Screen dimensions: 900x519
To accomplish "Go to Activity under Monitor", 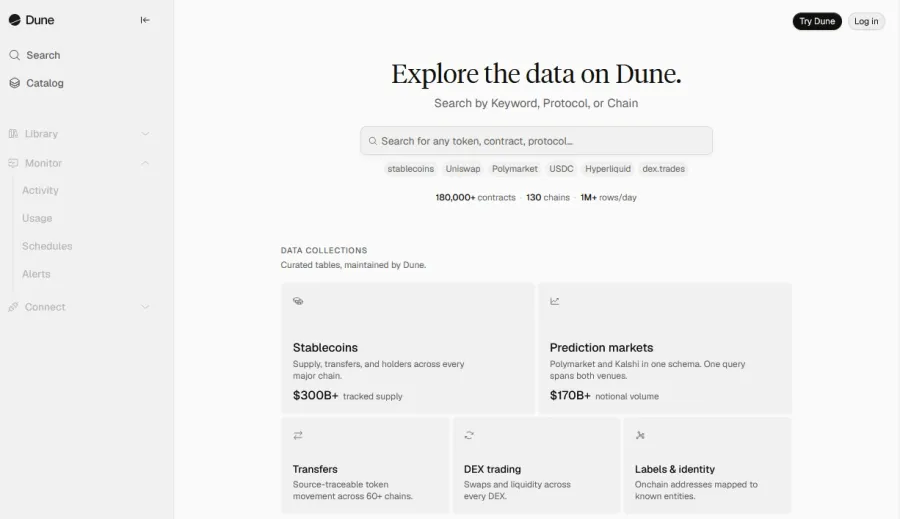I will (40, 191).
